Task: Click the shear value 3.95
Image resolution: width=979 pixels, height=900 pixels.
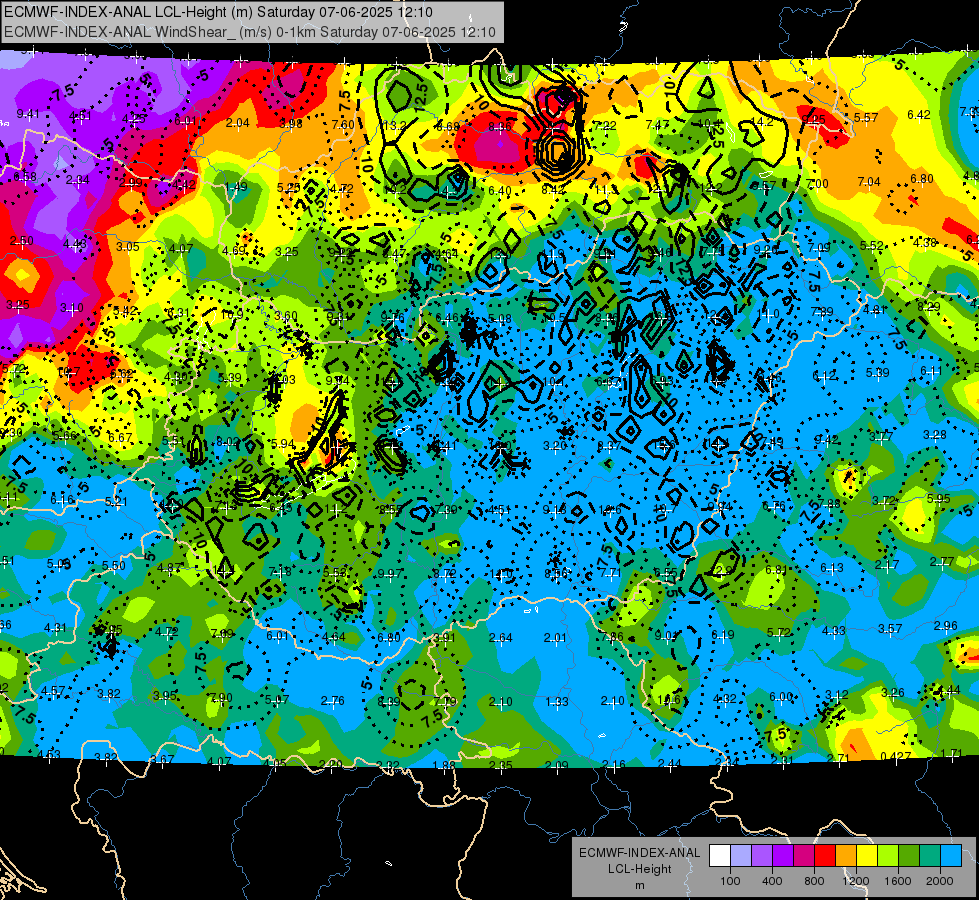Action: pyautogui.click(x=165, y=695)
